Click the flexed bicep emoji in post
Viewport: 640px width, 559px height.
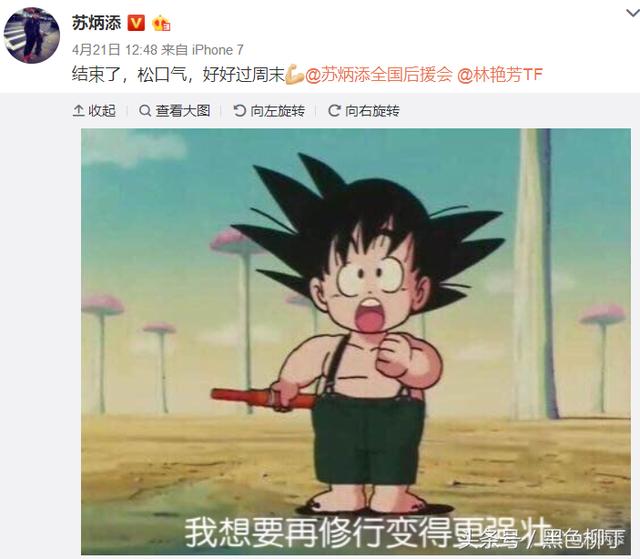(x=294, y=75)
